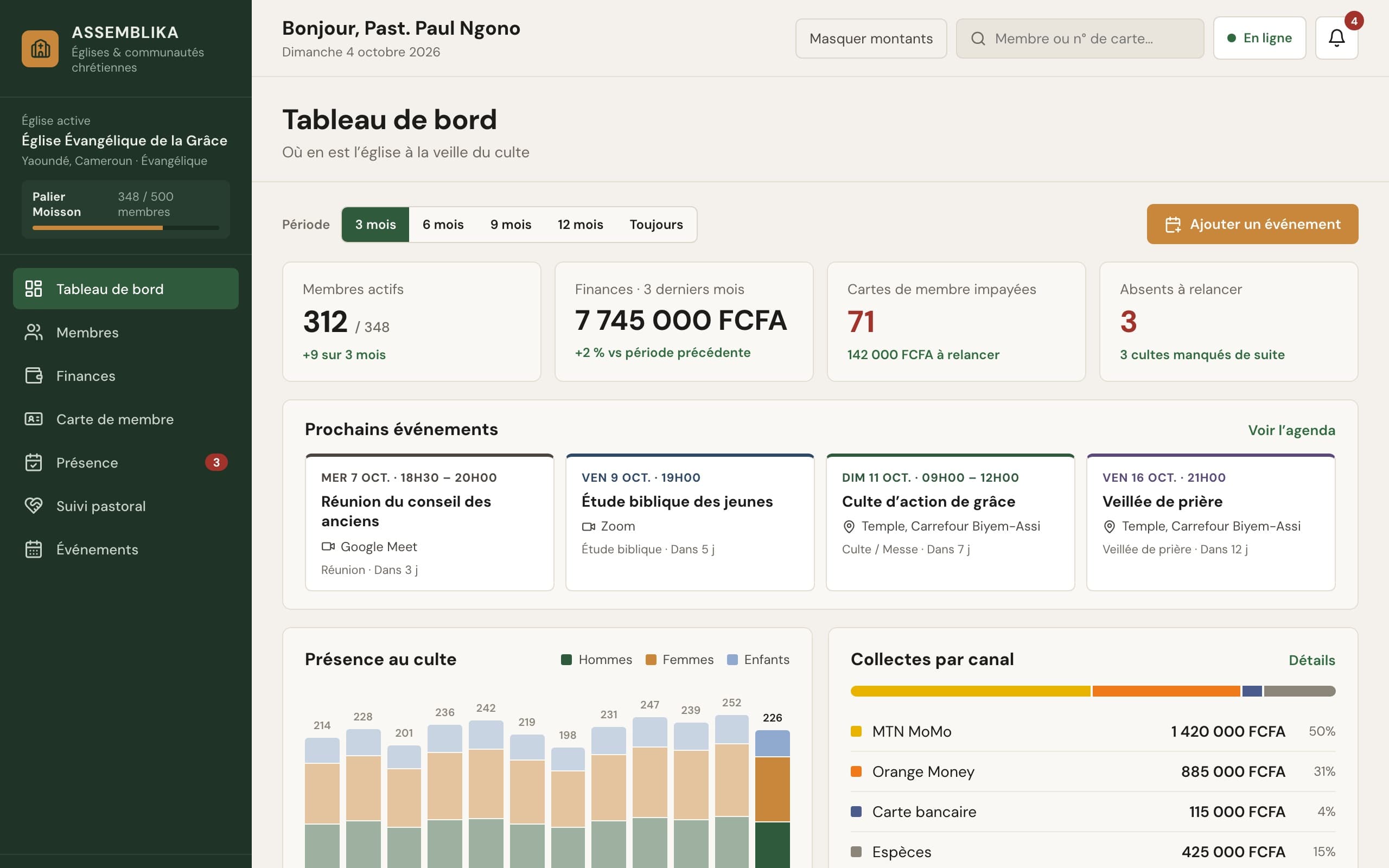
Task: Click the Absents à relancer card
Action: 1228,322
